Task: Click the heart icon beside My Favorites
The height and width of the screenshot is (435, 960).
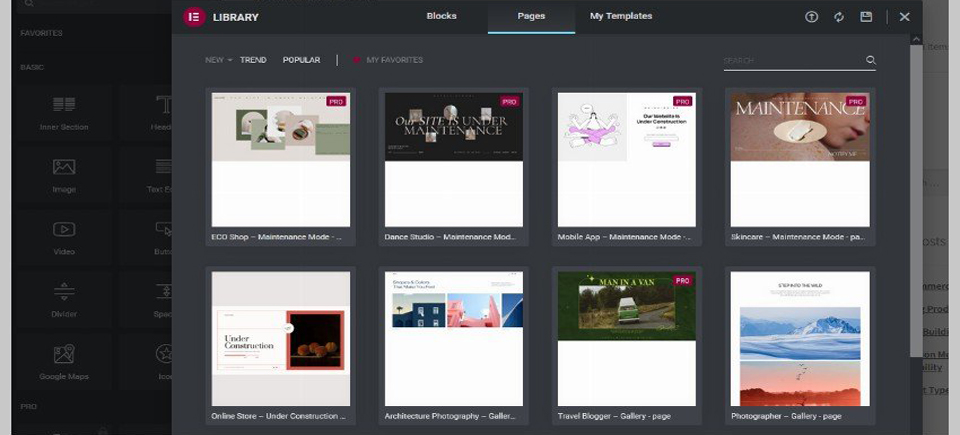Action: [x=357, y=60]
